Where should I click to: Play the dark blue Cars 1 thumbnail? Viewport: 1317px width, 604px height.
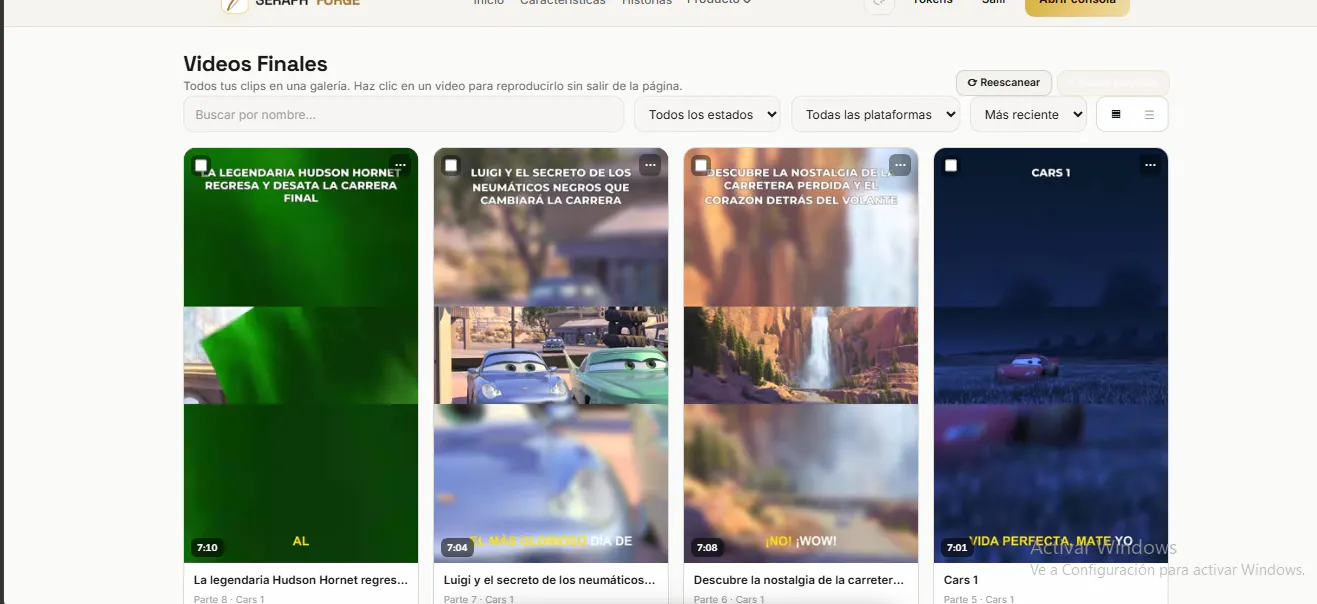(1051, 355)
